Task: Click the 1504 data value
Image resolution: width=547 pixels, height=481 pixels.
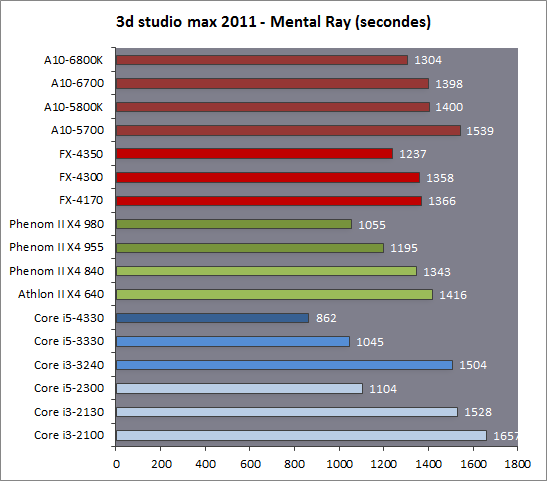Action: pos(473,366)
